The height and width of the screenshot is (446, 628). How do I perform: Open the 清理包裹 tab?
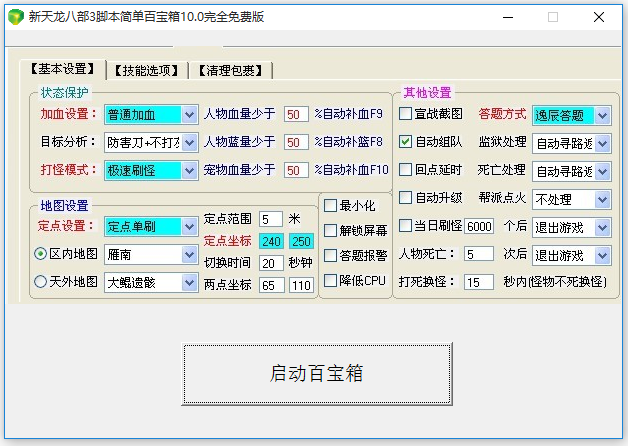coord(233,69)
